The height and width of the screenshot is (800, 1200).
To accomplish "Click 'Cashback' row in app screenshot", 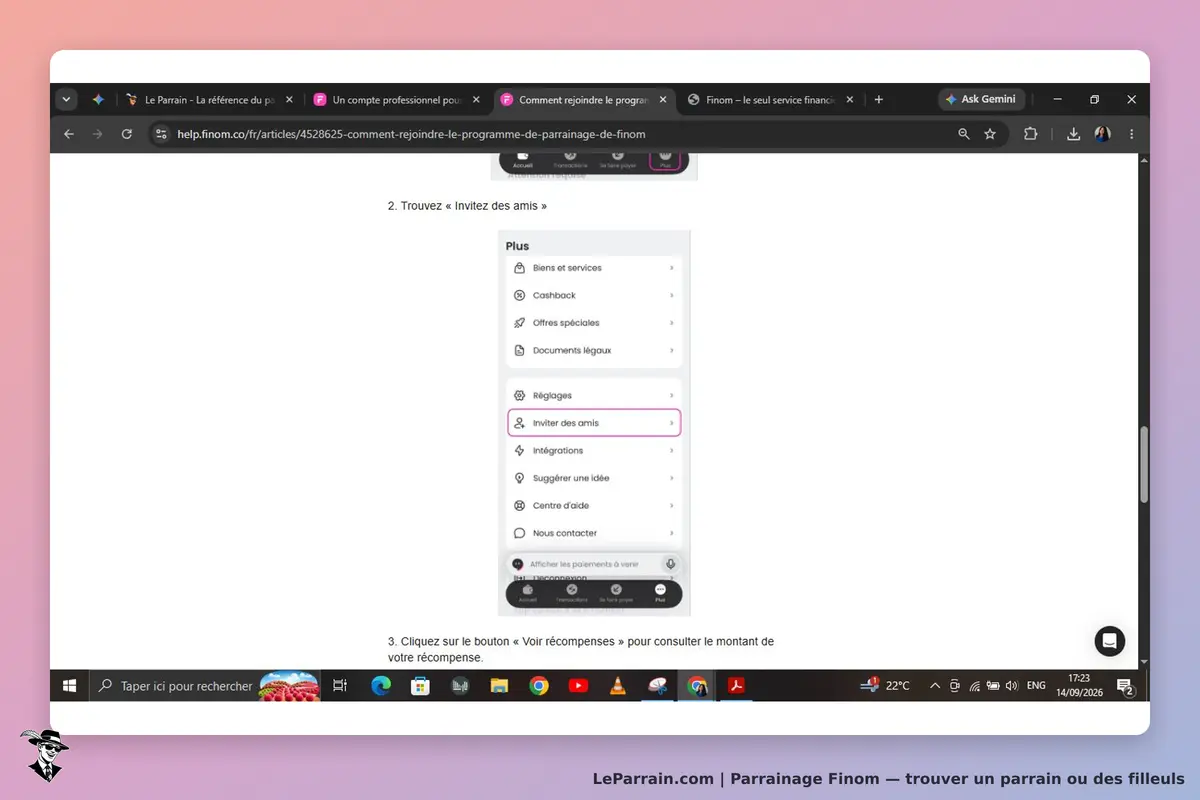I will [x=594, y=295].
